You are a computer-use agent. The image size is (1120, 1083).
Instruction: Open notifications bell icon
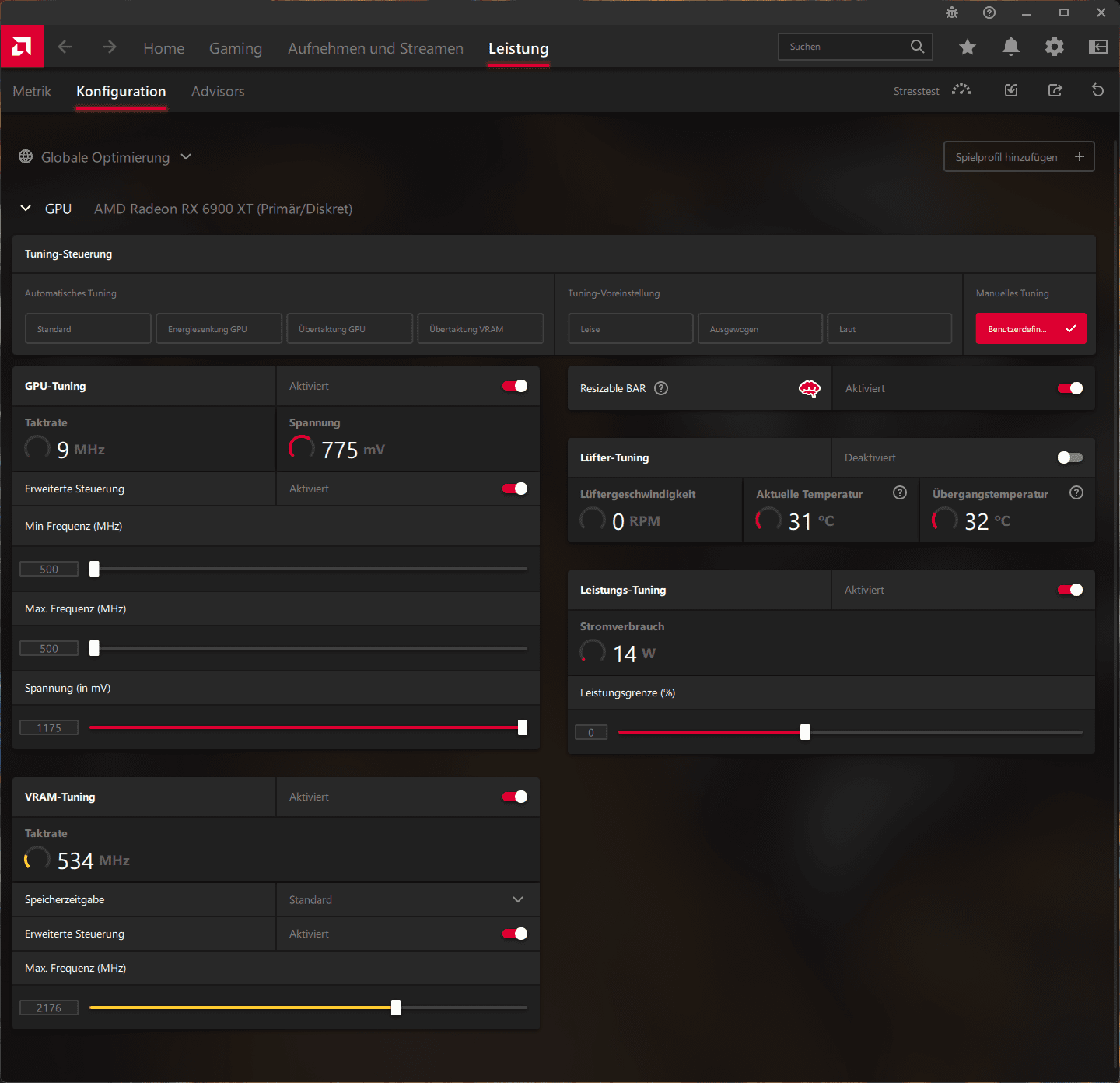[x=1011, y=47]
